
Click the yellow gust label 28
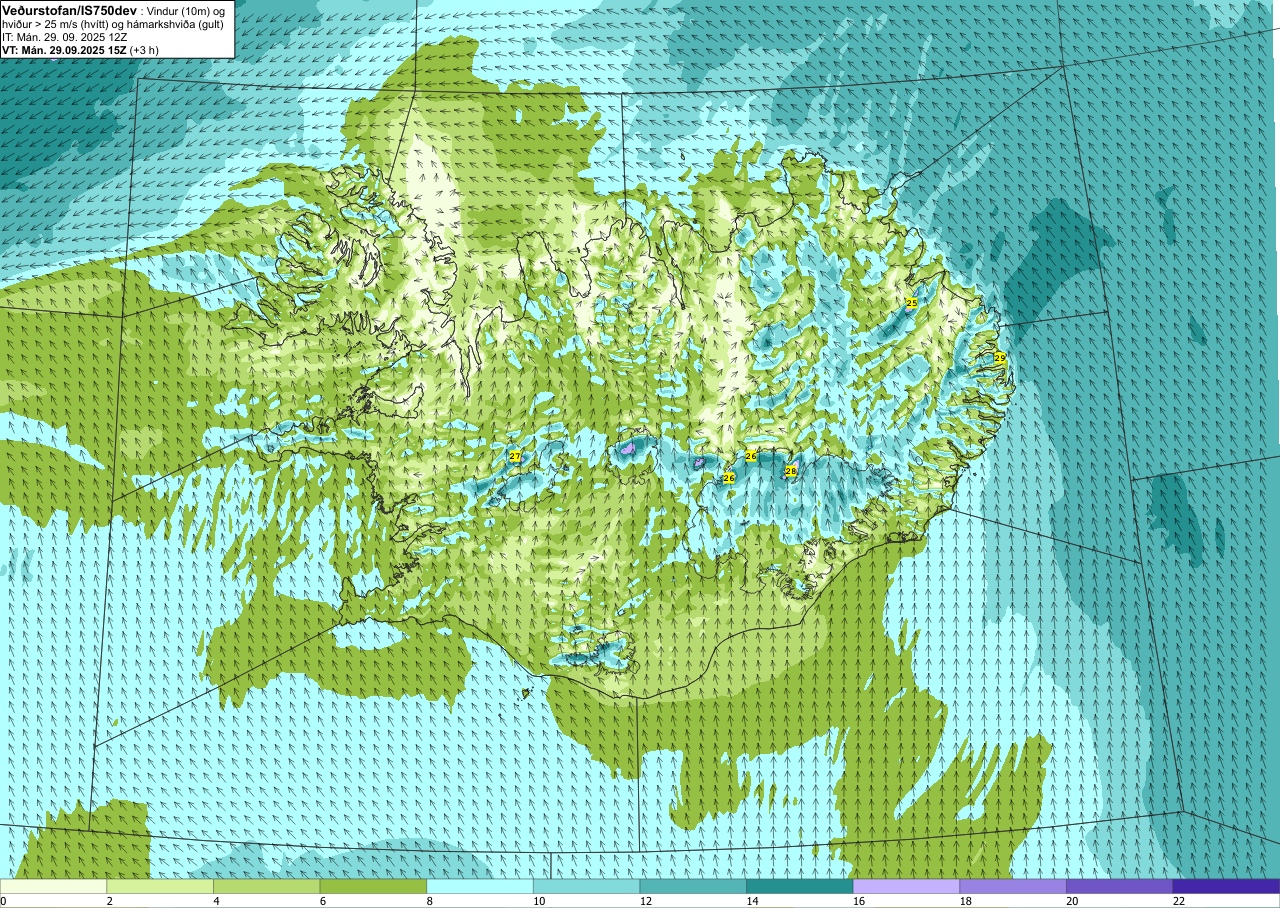(790, 471)
